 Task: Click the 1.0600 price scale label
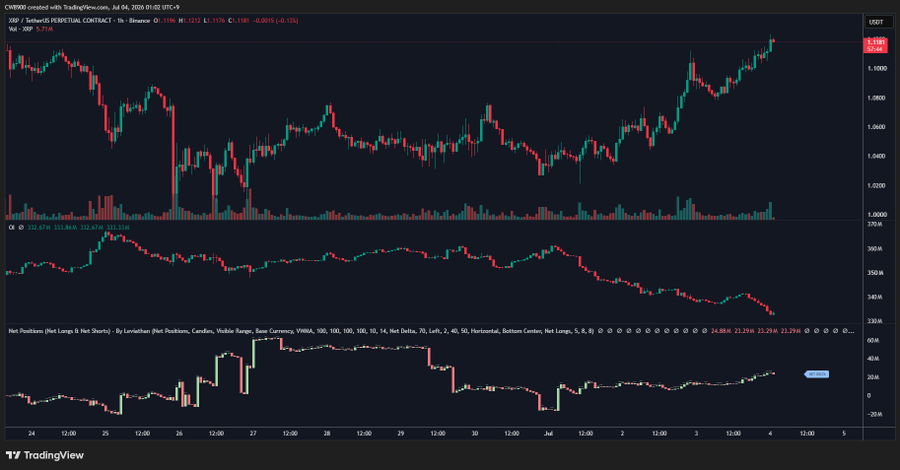(x=876, y=127)
